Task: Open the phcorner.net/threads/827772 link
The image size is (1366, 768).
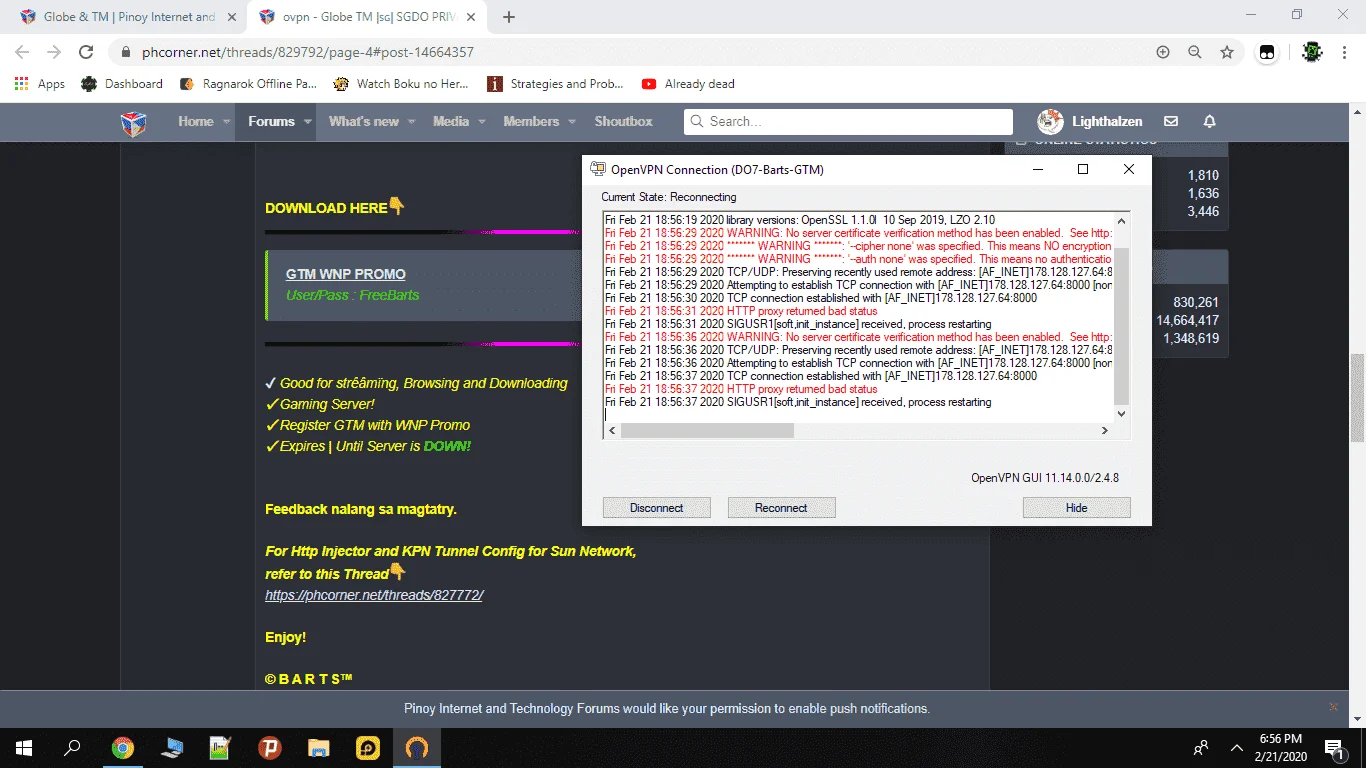Action: 374,595
